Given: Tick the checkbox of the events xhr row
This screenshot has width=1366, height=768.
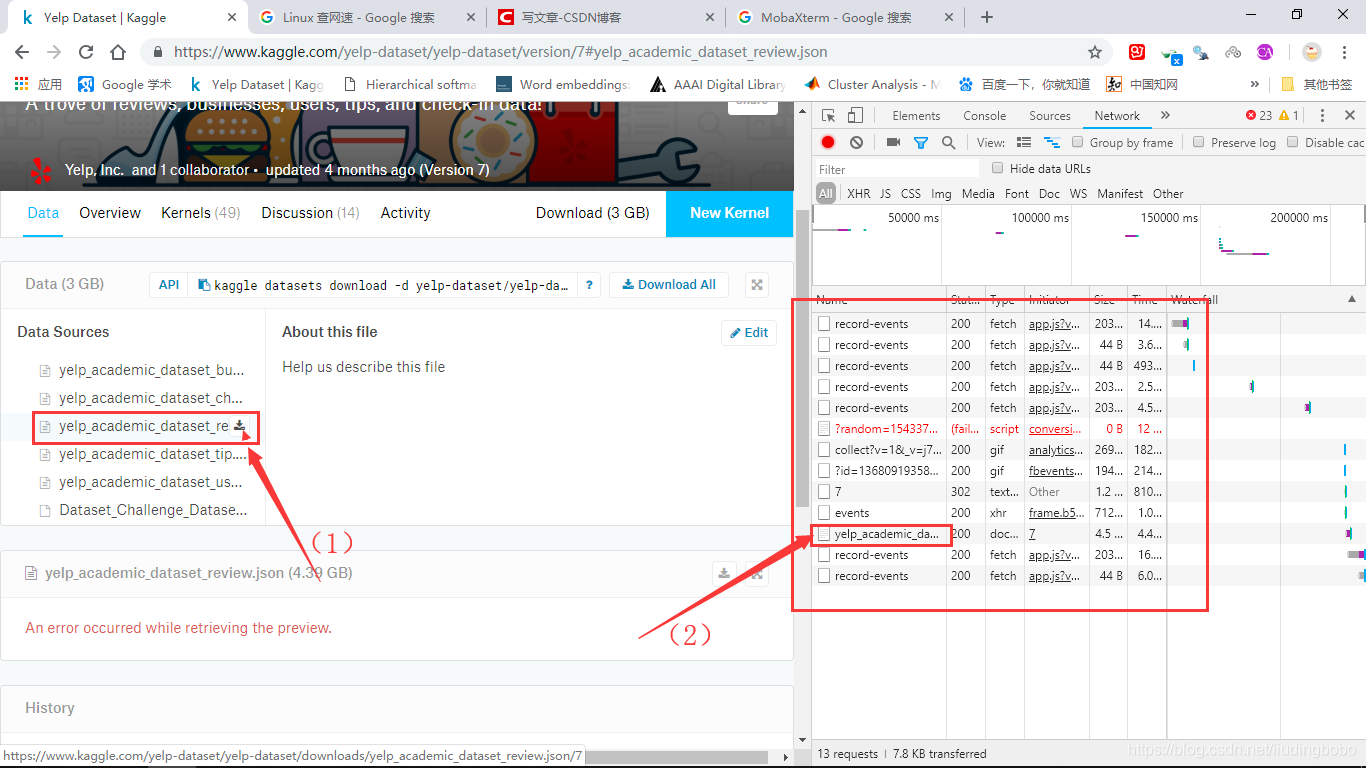Looking at the screenshot, I should tap(824, 513).
